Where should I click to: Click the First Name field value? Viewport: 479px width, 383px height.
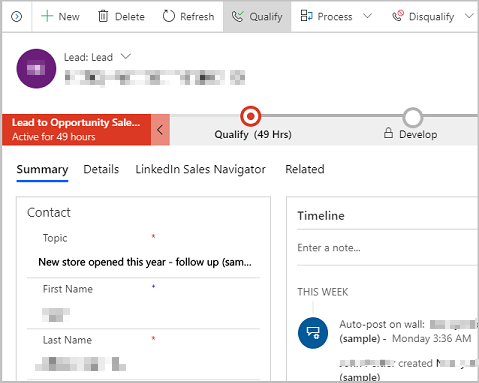click(x=56, y=315)
